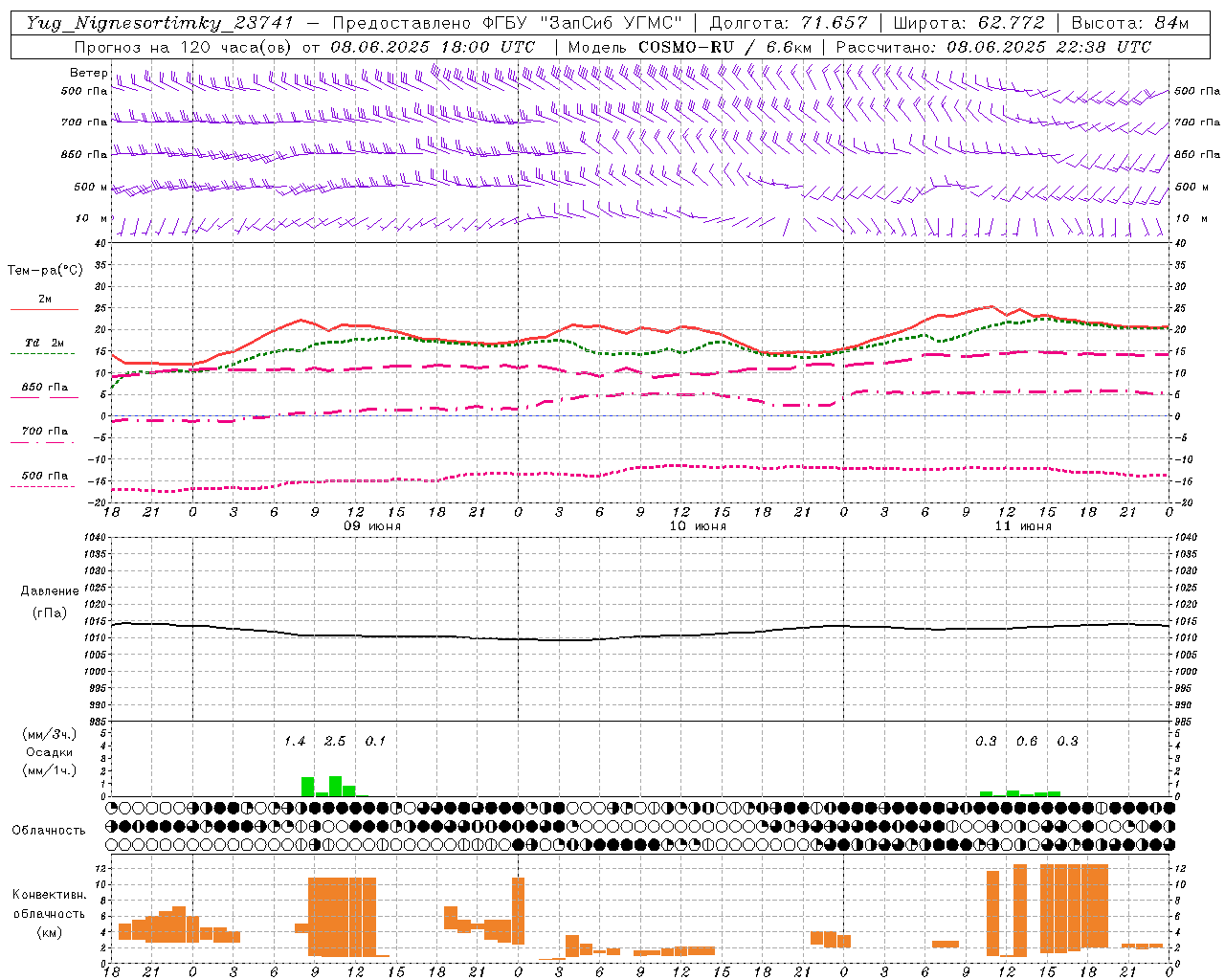Image resolution: width=1225 pixels, height=980 pixels.
Task: Click the red 2м temperature legend line
Action: (x=44, y=309)
